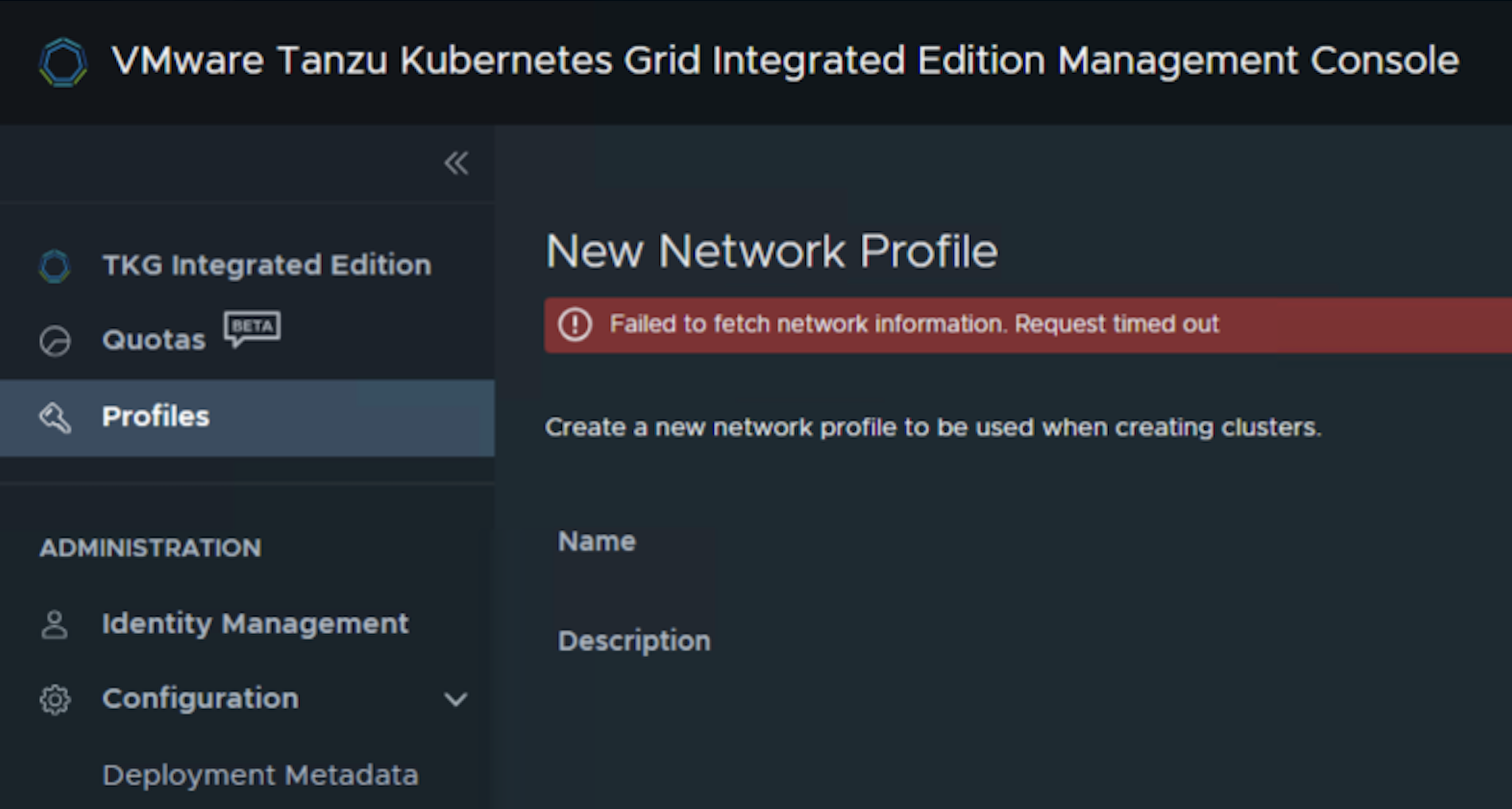Go to the Quotas section

(153, 340)
